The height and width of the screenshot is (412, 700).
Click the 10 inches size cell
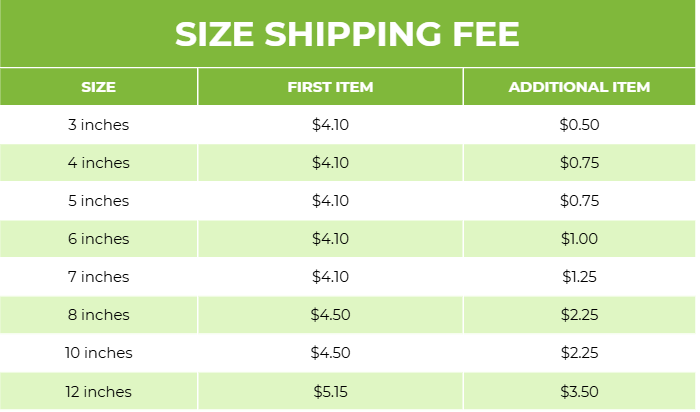tap(98, 353)
